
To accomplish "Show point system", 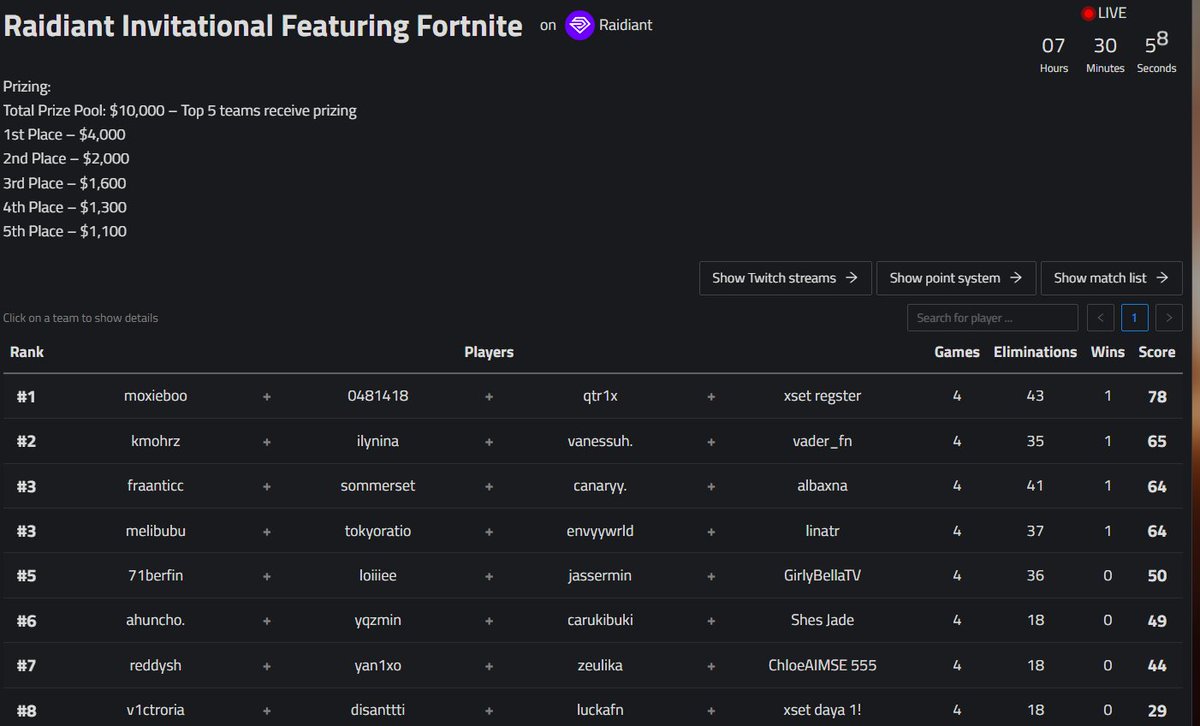I will 956,278.
